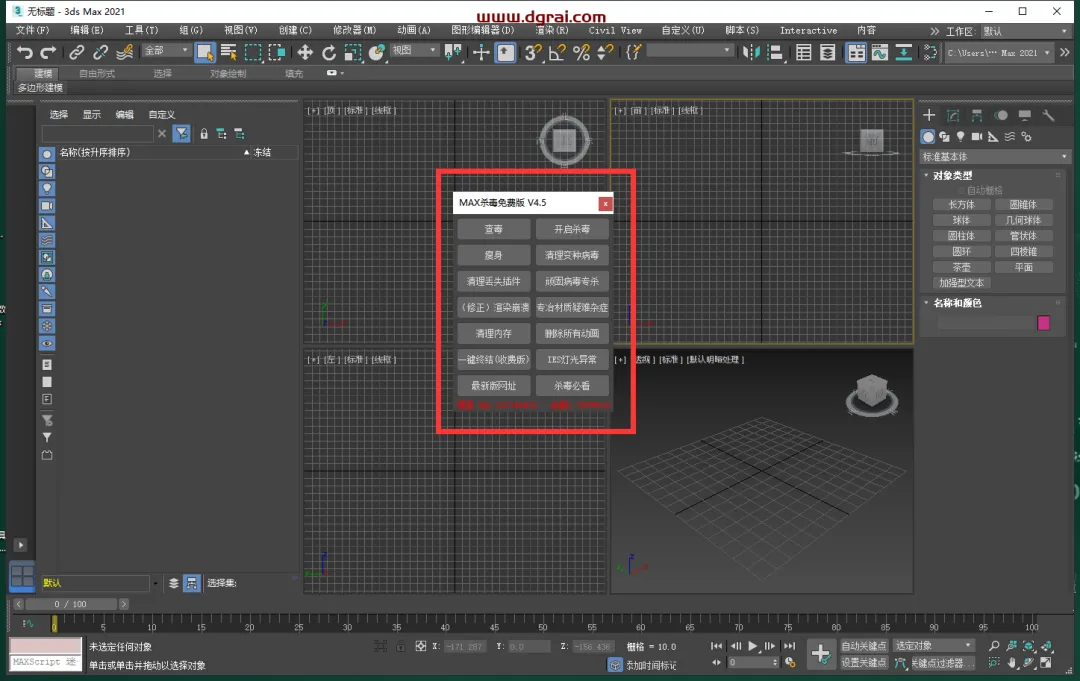
Task: Click the 长方体 primitive button
Action: pyautogui.click(x=962, y=205)
